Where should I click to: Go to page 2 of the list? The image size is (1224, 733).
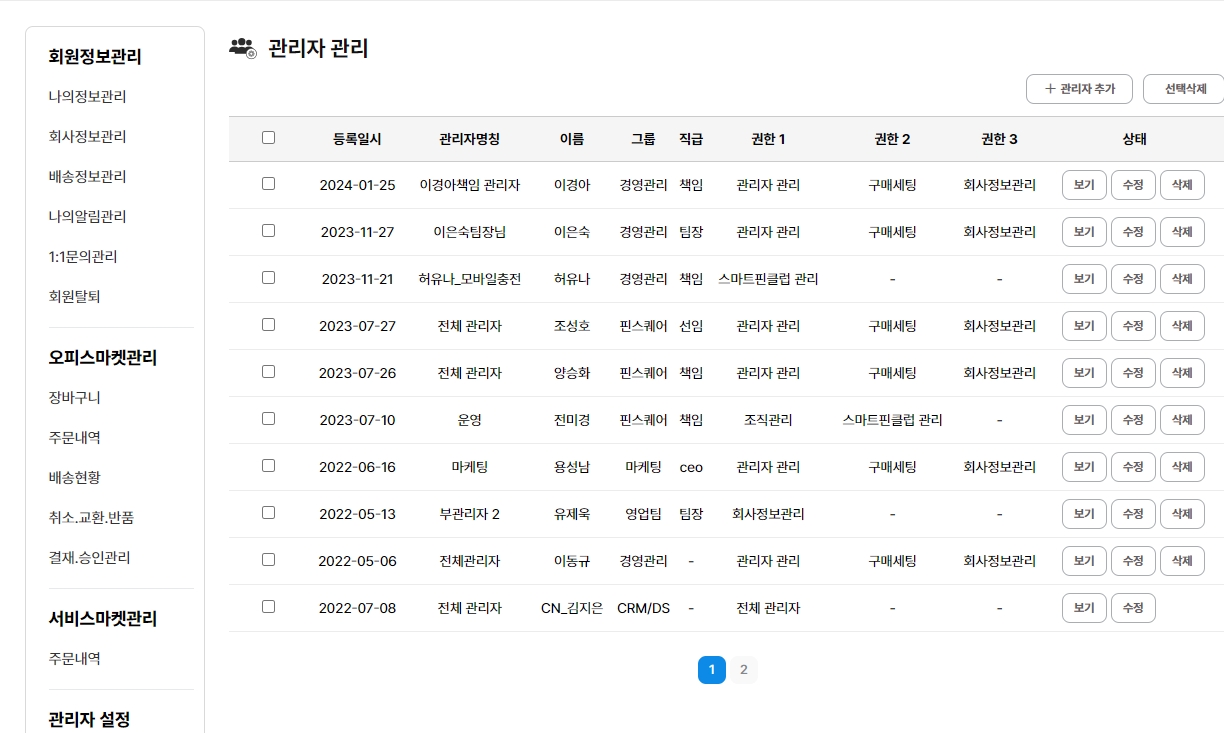[x=743, y=670]
